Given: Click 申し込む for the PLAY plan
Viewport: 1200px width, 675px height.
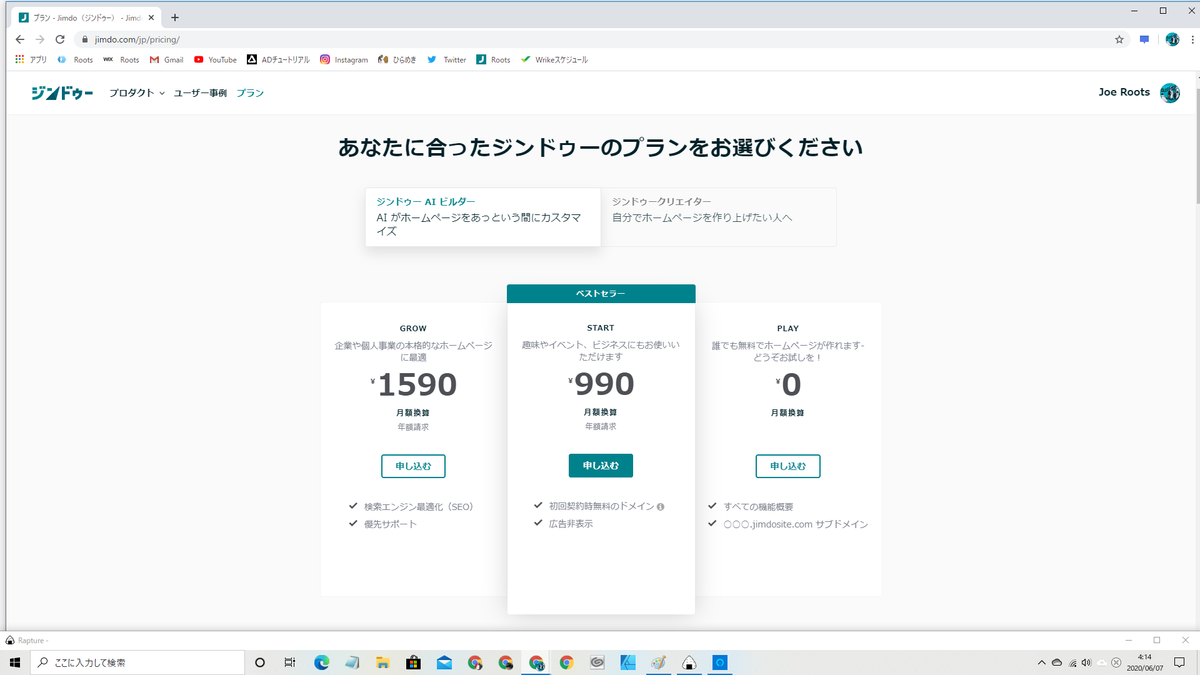Looking at the screenshot, I should pos(788,466).
